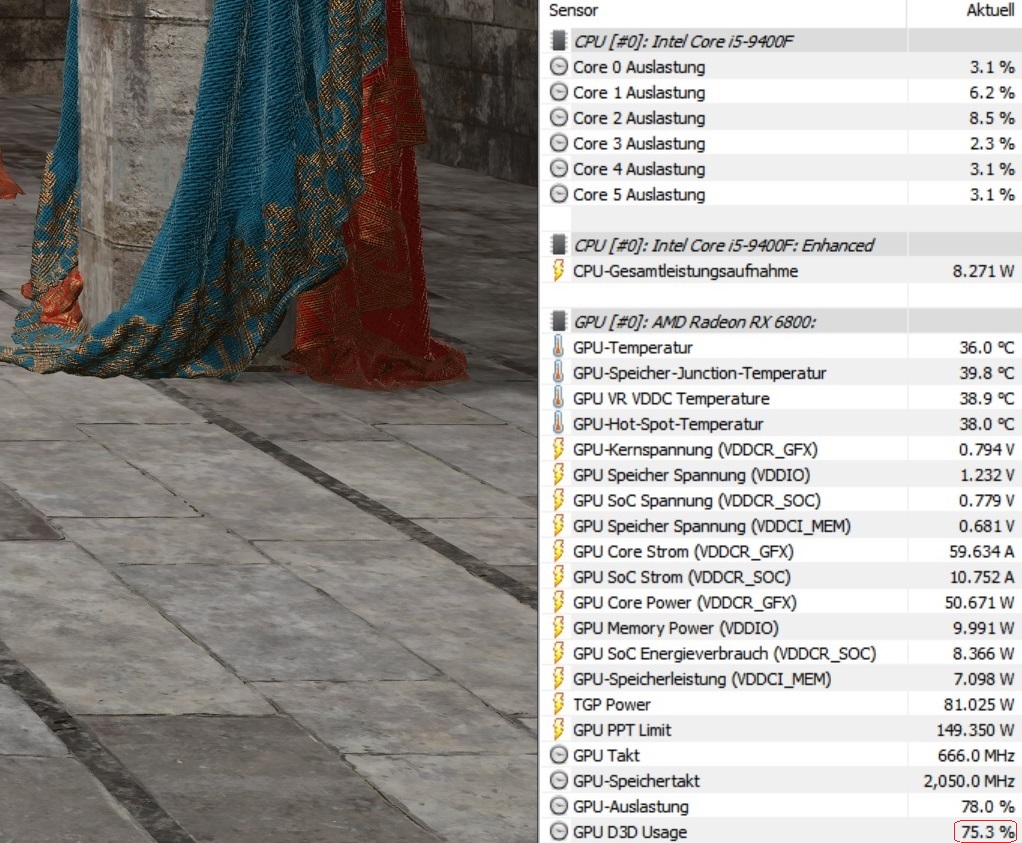The width and height of the screenshot is (1022, 843).
Task: Click the 2.3 % Core 3 value
Action: click(992, 143)
